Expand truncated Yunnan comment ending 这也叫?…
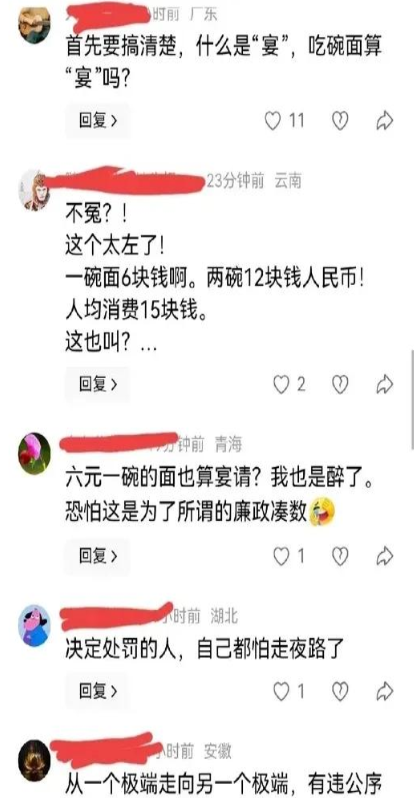This screenshot has height=798, width=414. click(x=148, y=346)
